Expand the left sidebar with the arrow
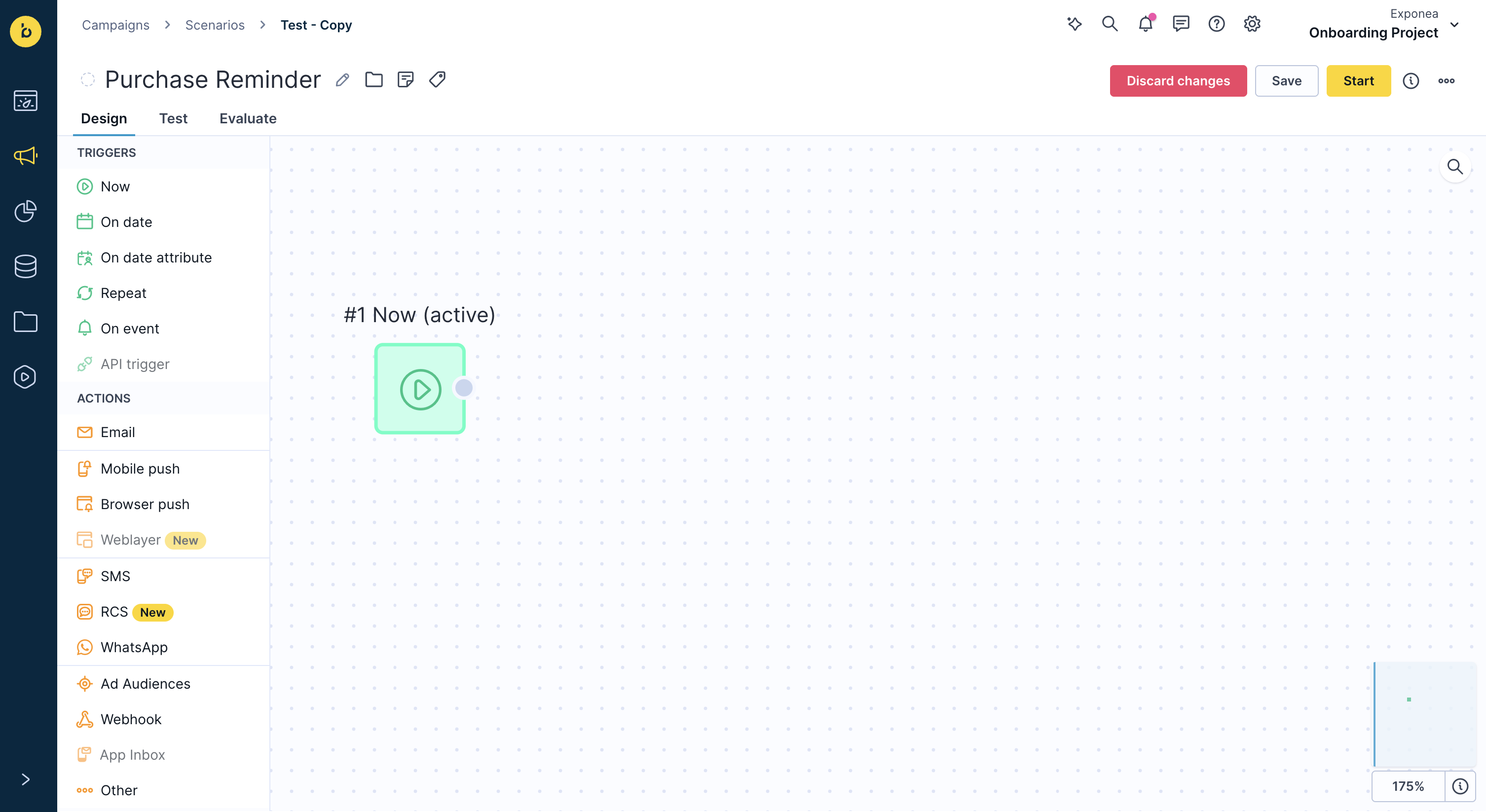The height and width of the screenshot is (812, 1486). tap(25, 780)
